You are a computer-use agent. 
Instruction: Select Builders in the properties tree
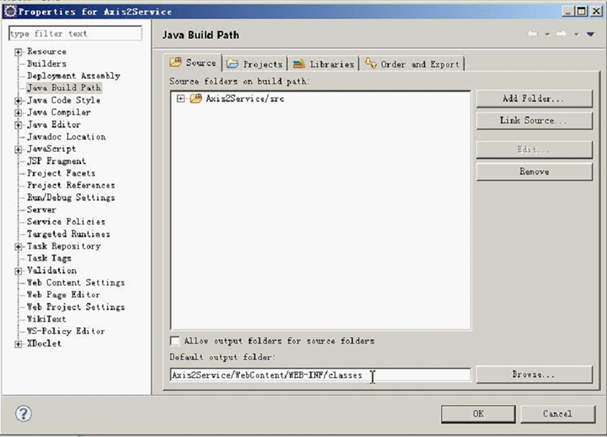pos(47,63)
